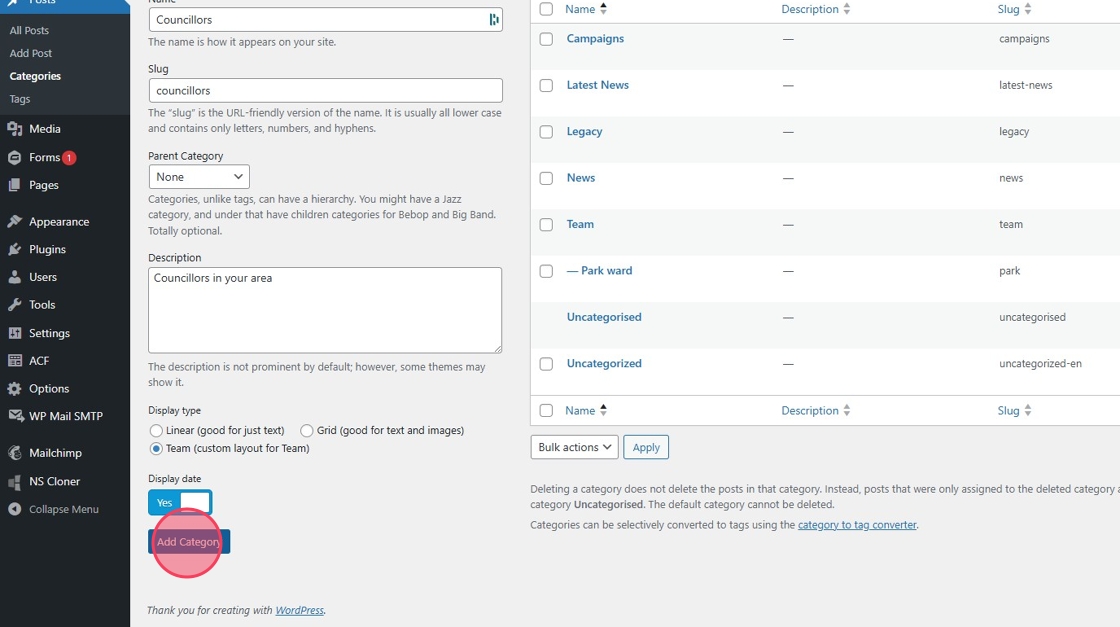Screen dimensions: 1120x627
Task: Open Add Post submenu item
Action: (x=31, y=53)
